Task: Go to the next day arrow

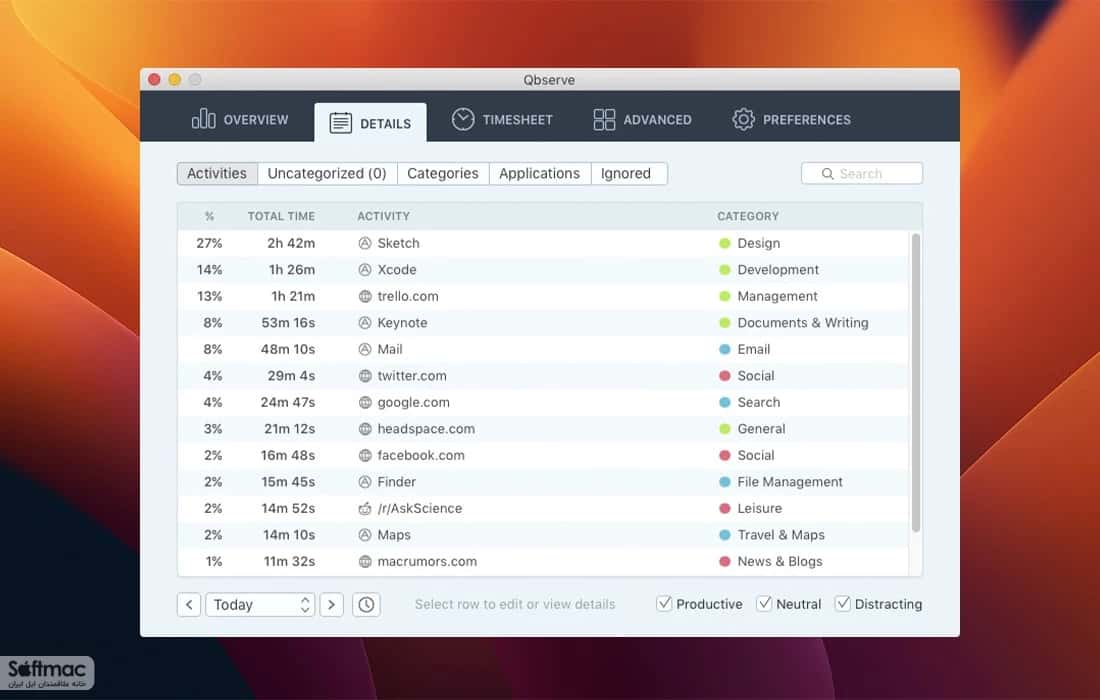Action: (x=332, y=605)
